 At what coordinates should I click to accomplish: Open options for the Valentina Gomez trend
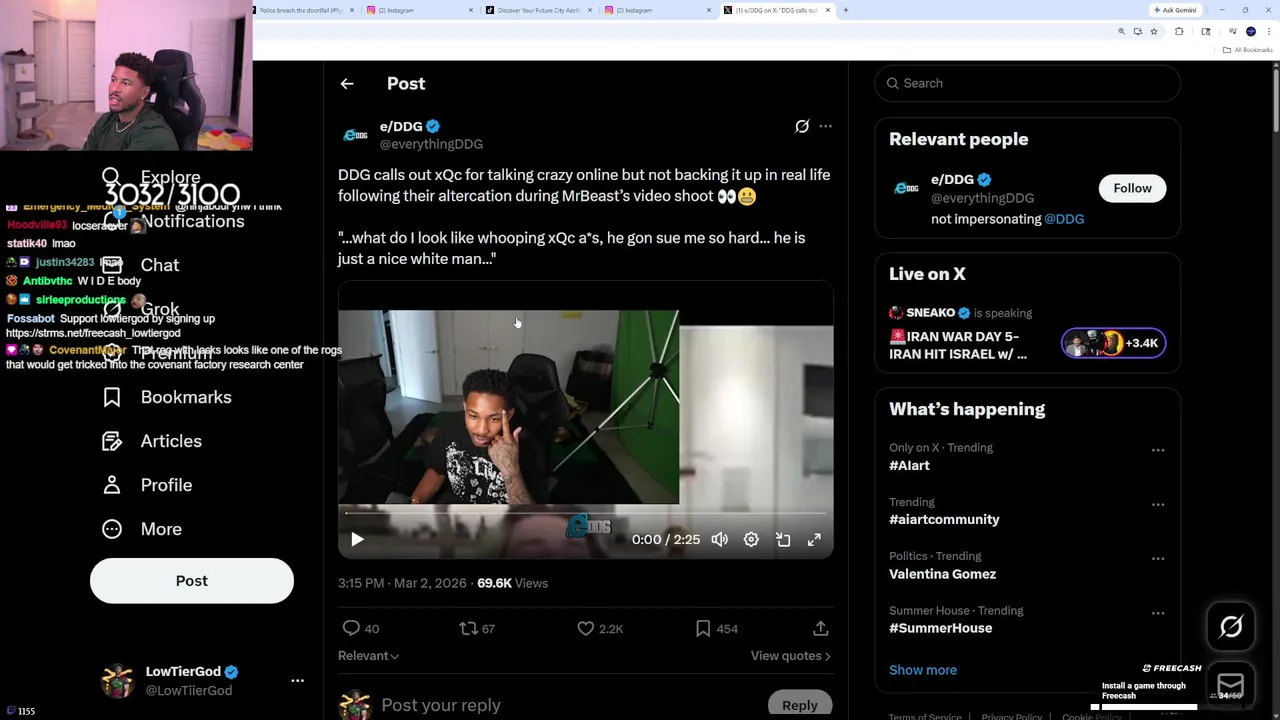click(1158, 558)
